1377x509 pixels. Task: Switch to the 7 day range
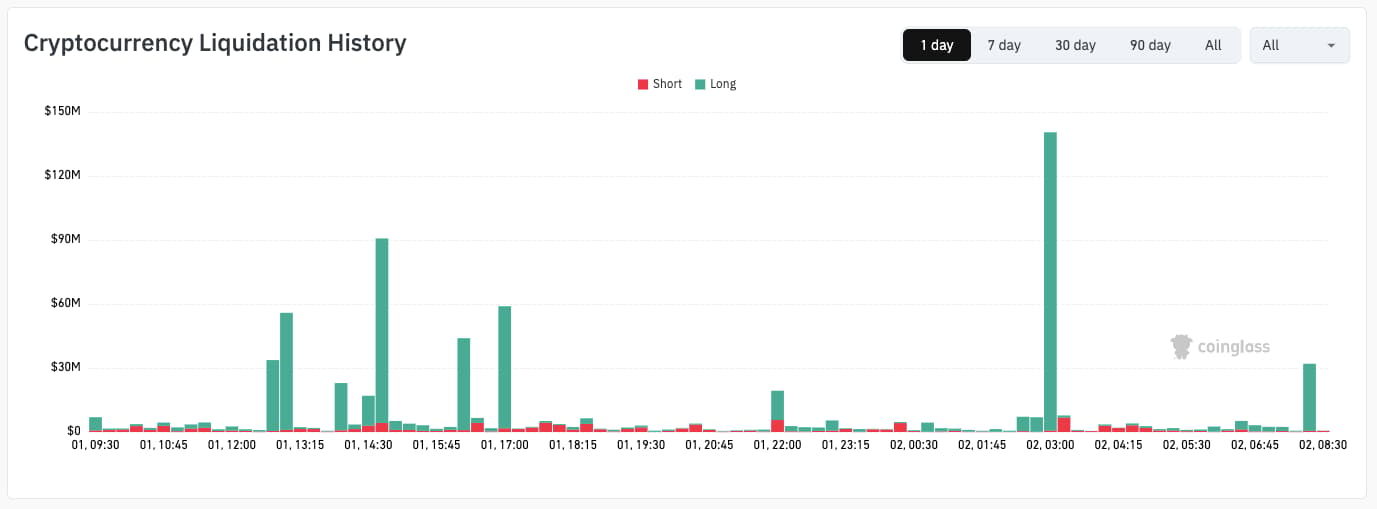pos(1004,45)
